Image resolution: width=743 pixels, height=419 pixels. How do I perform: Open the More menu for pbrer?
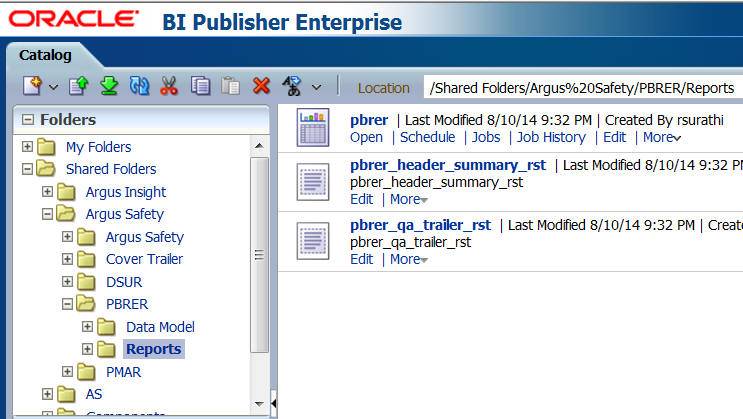point(662,137)
